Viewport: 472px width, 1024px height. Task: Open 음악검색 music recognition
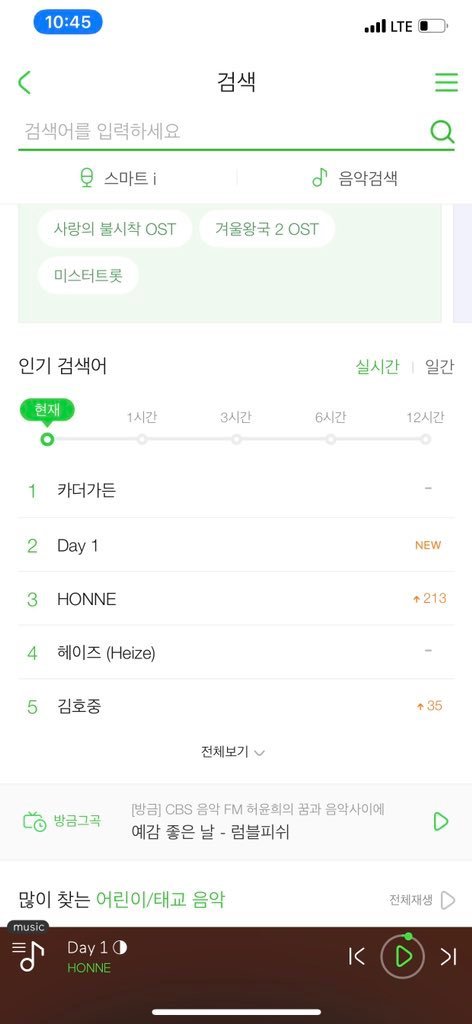click(x=354, y=178)
